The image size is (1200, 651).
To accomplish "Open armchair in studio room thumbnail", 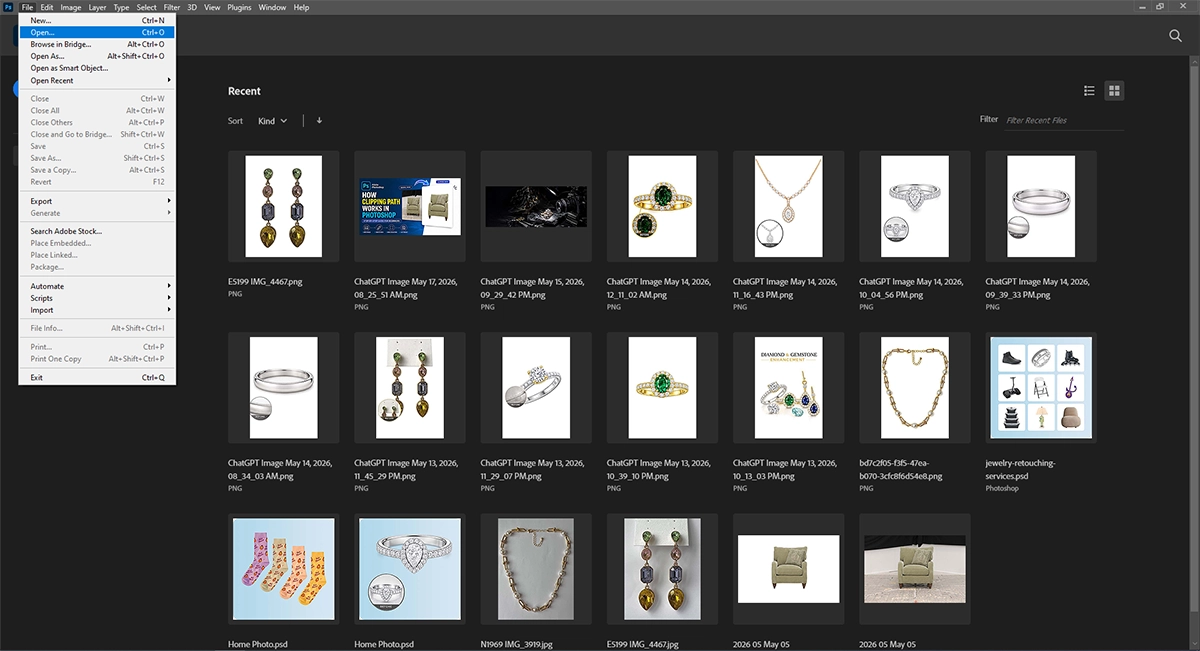I will click(x=915, y=570).
